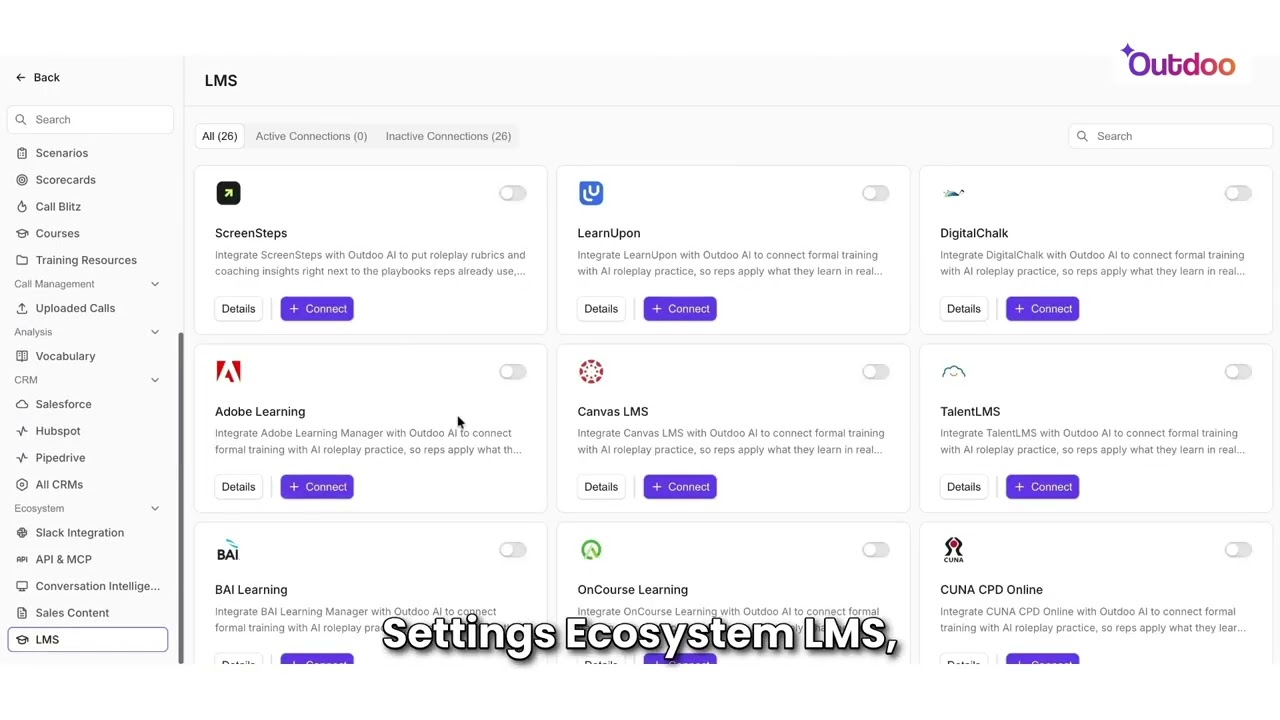This screenshot has width=1280, height=720.
Task: Open the ScreenSteps logo icon
Action: [228, 193]
